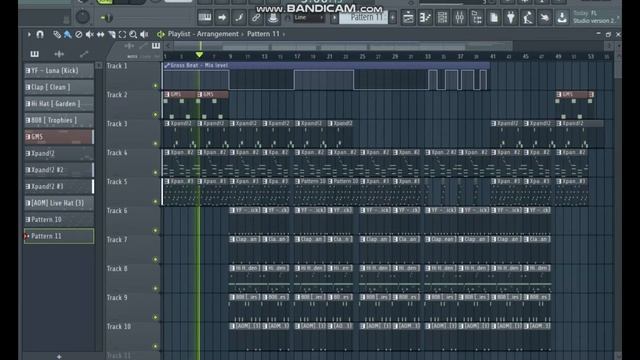Click arrow left of Pattern 11 selector
This screenshot has height=360, width=640.
[334, 18]
